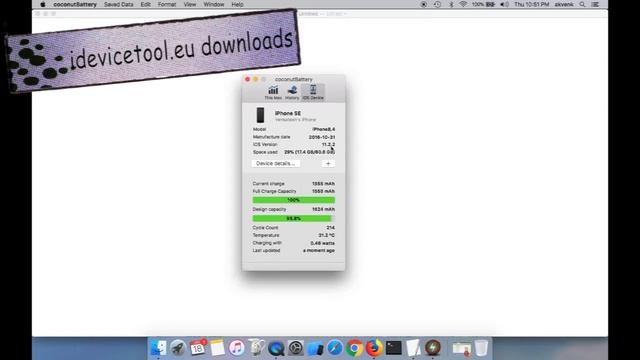Click the 100% charge progress bar
640x360 pixels.
click(293, 200)
